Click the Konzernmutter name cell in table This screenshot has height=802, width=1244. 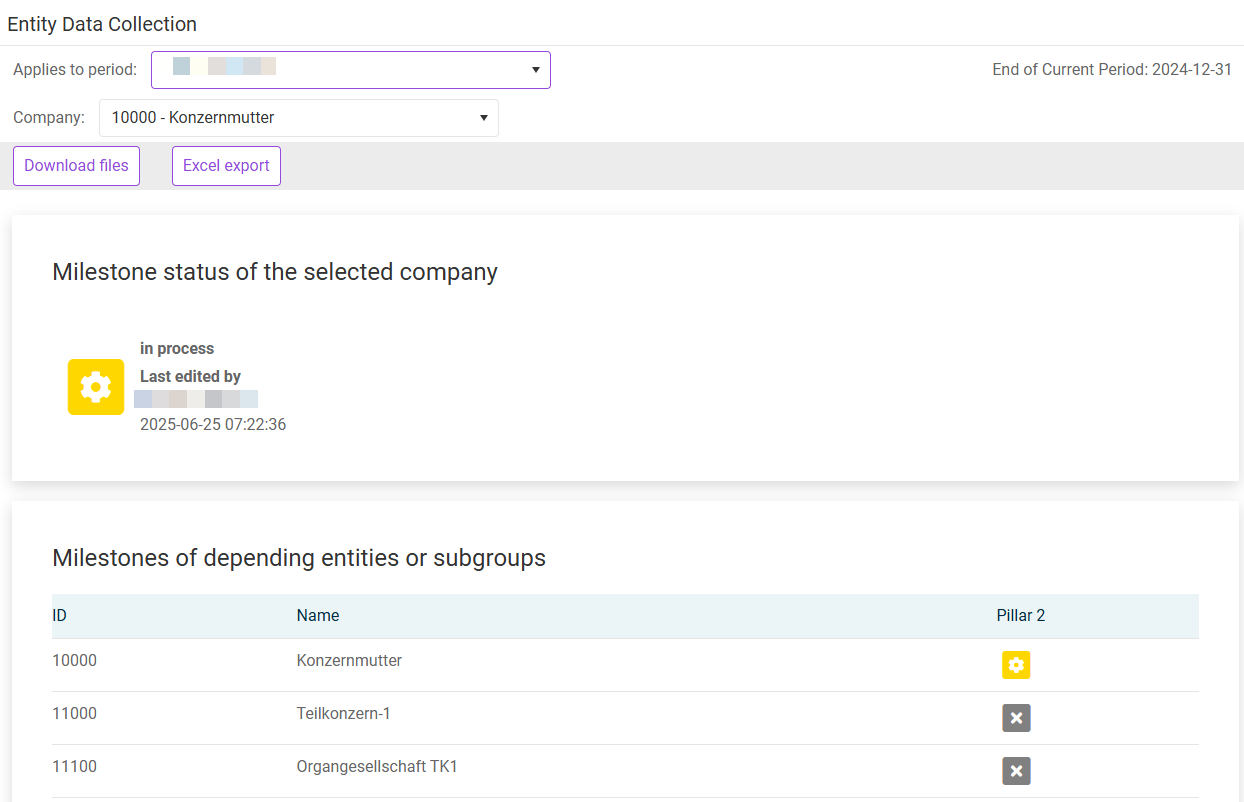pyautogui.click(x=349, y=661)
